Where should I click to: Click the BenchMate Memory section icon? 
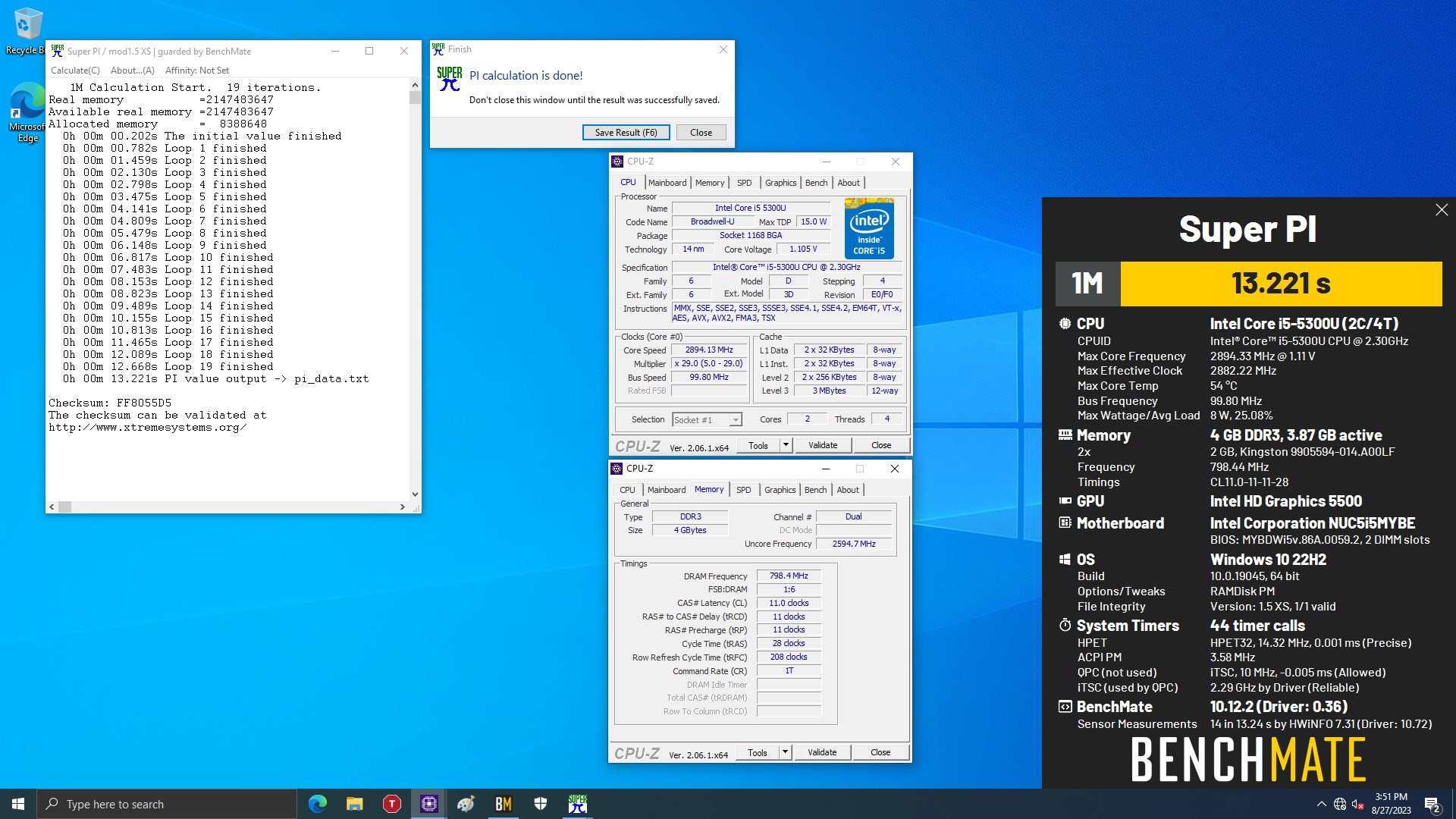[1065, 435]
